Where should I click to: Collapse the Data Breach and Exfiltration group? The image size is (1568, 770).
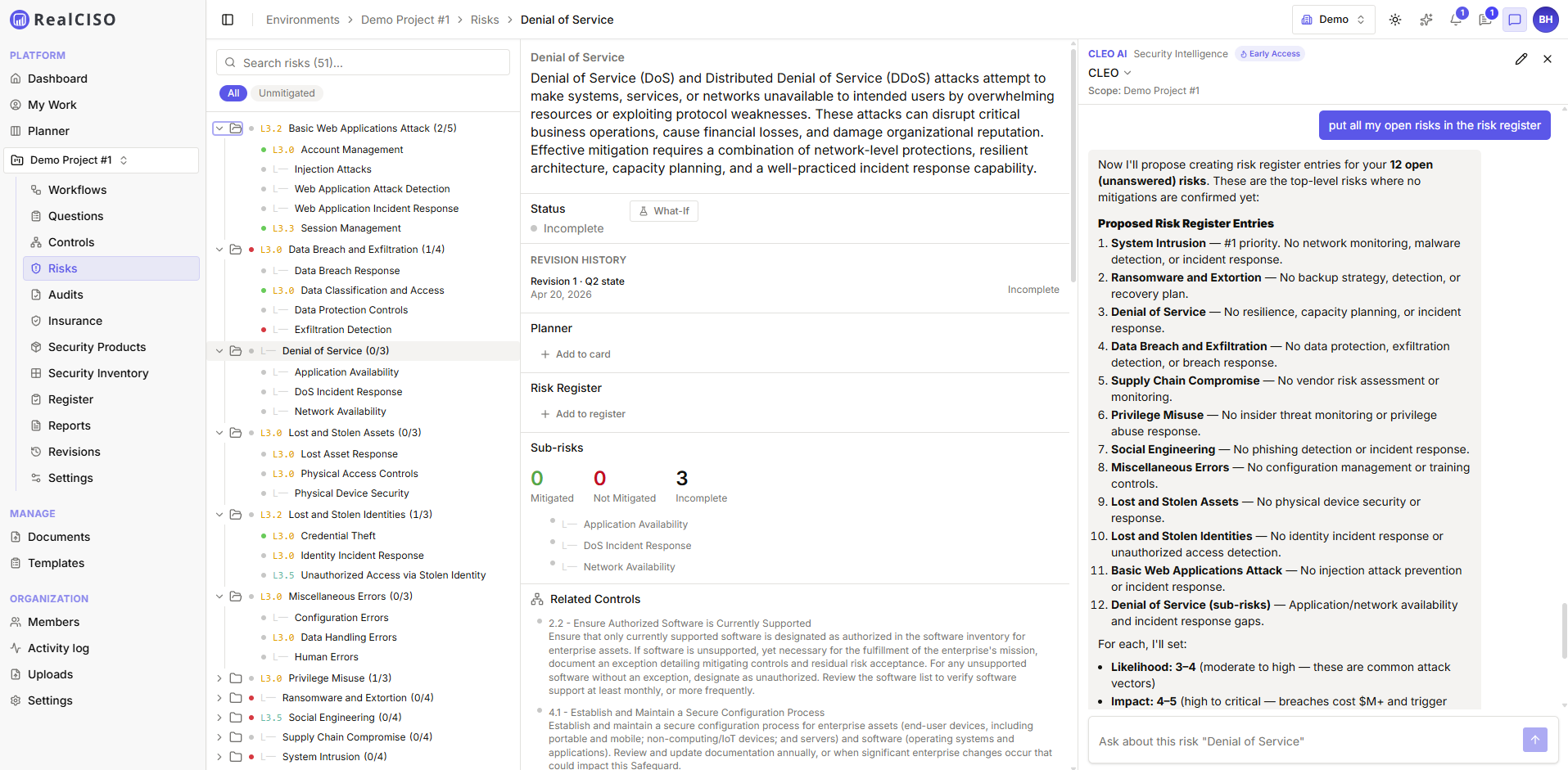tap(219, 250)
